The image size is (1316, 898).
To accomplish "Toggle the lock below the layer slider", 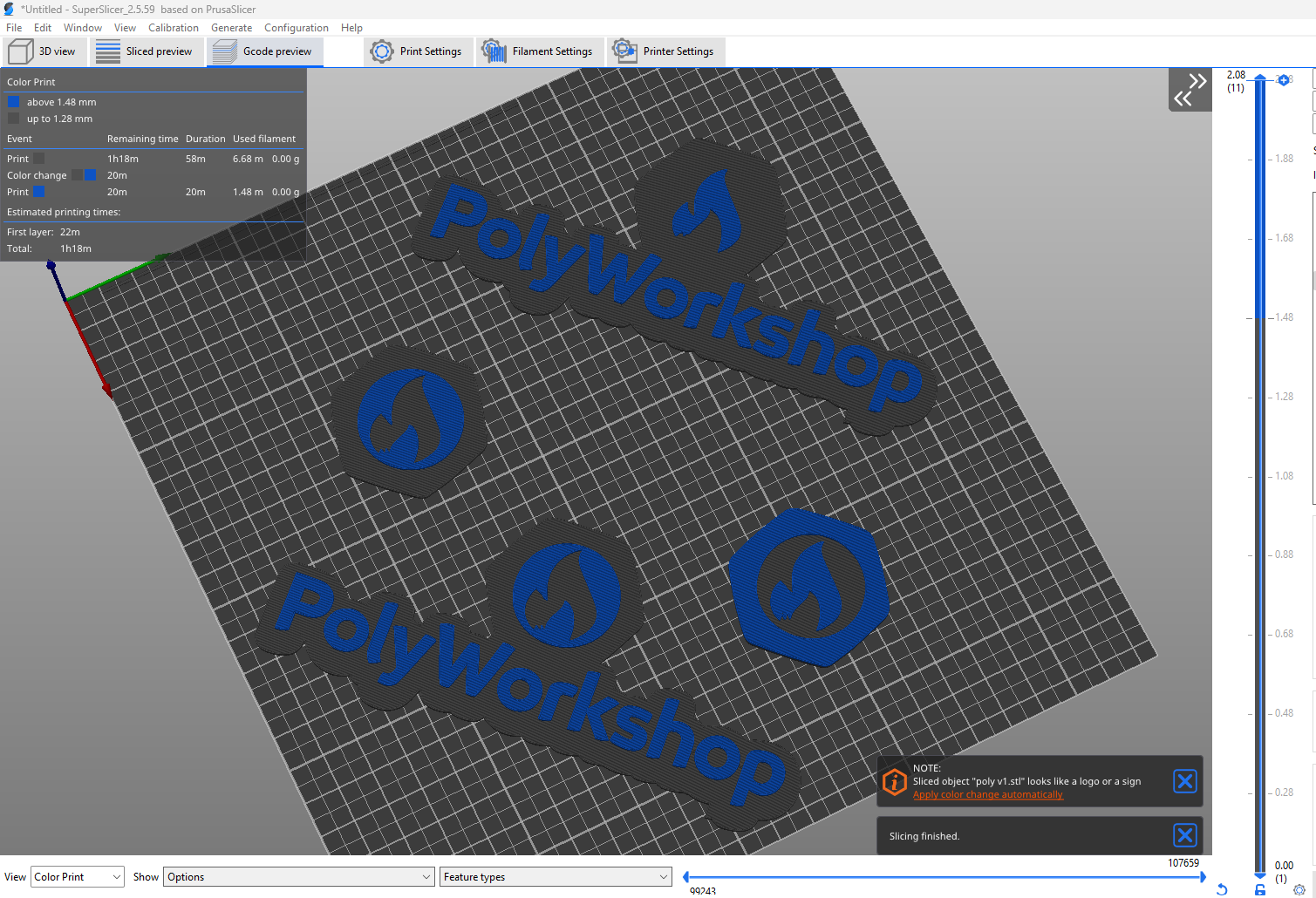I will tap(1259, 889).
